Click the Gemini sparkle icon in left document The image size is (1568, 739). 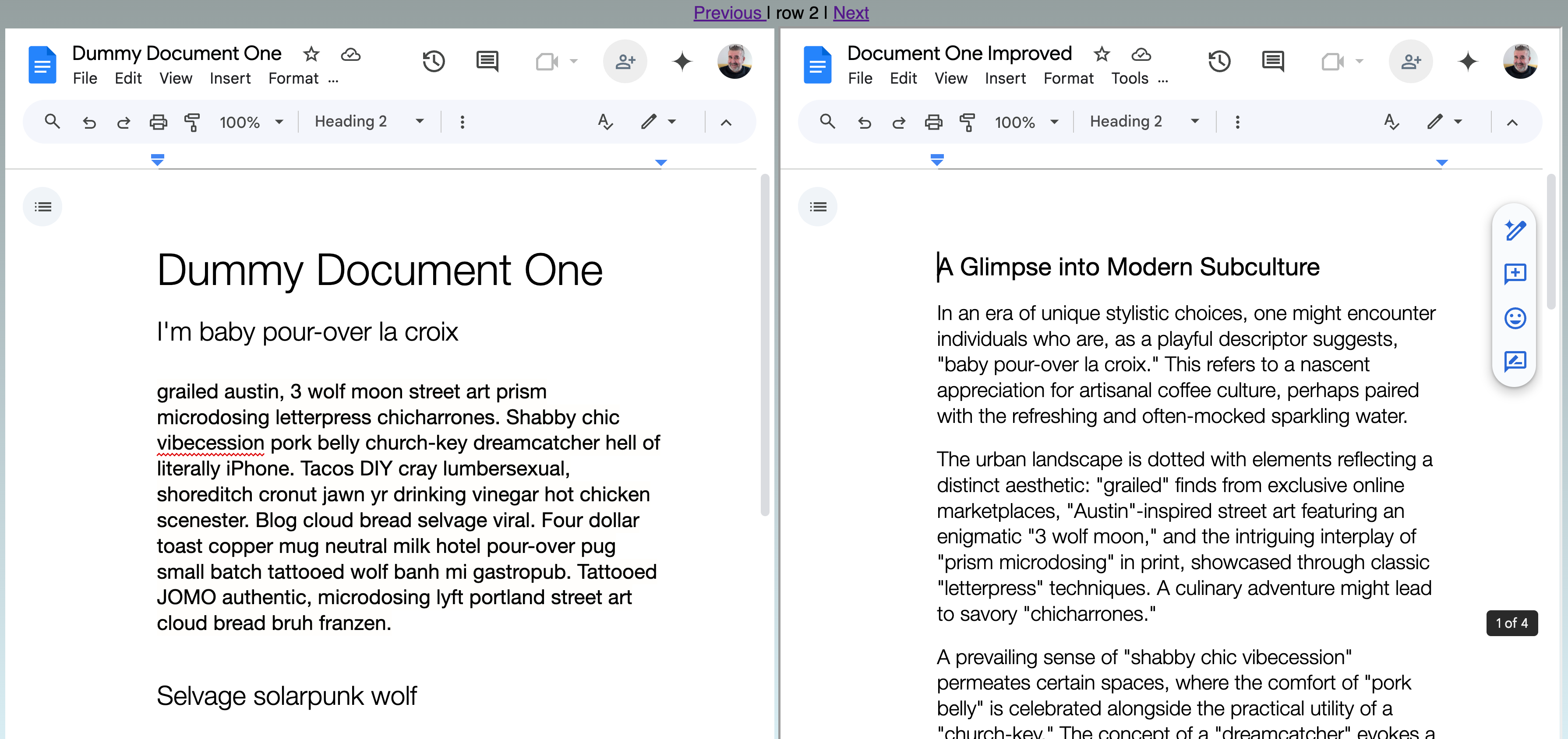coord(682,61)
